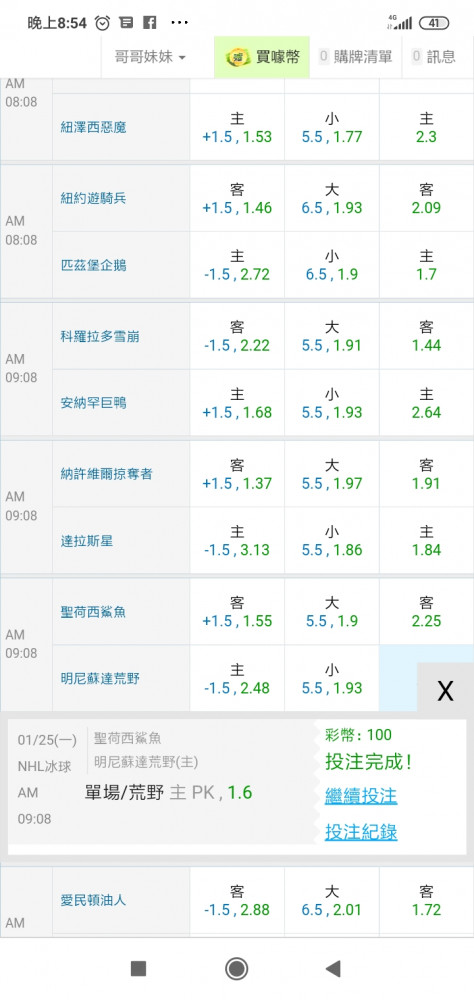Screen dimensions: 474x1000
Task: Tap the Android home circle button
Action: tap(237, 969)
